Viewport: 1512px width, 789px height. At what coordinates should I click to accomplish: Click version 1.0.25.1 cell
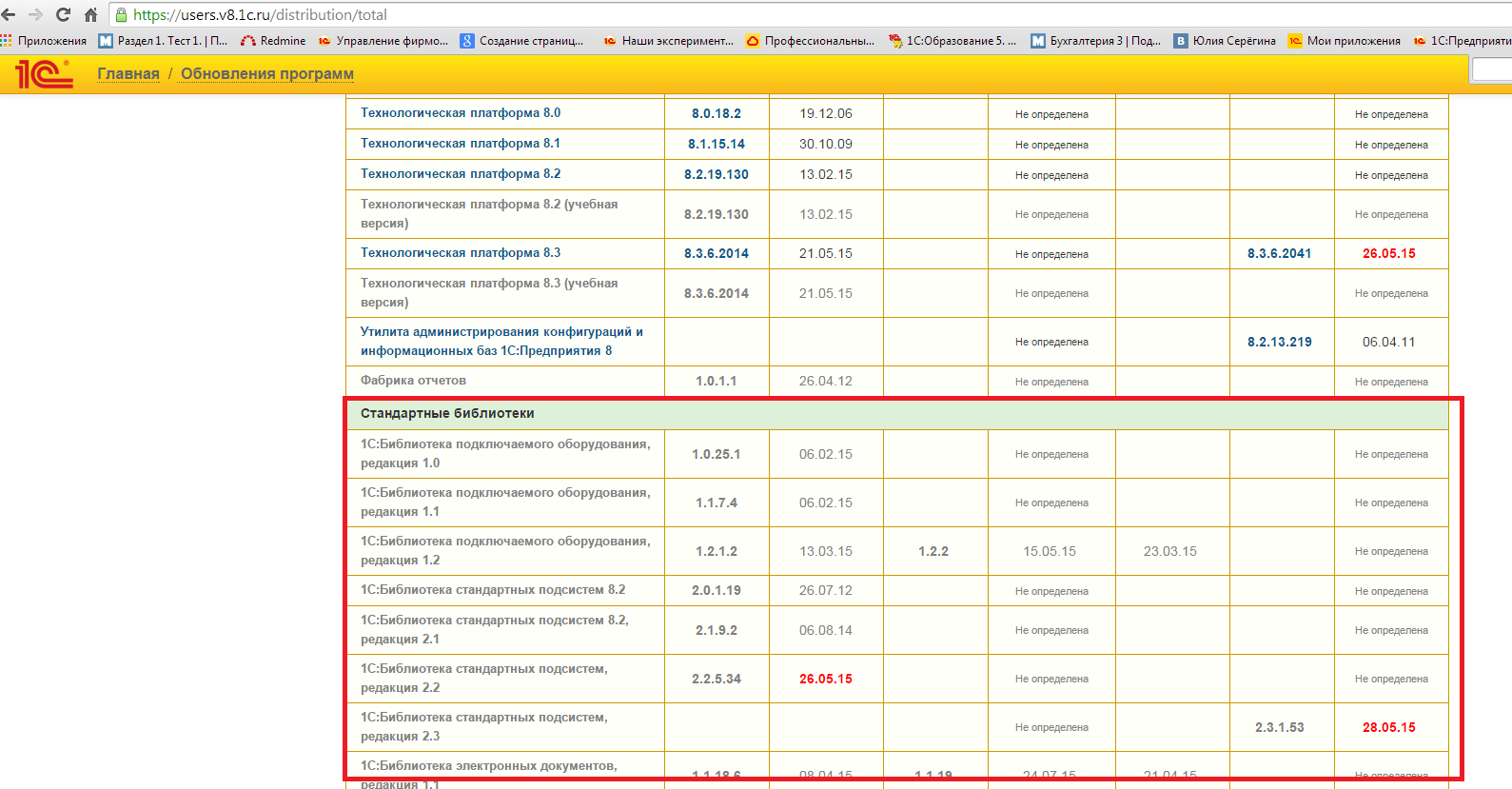click(717, 455)
